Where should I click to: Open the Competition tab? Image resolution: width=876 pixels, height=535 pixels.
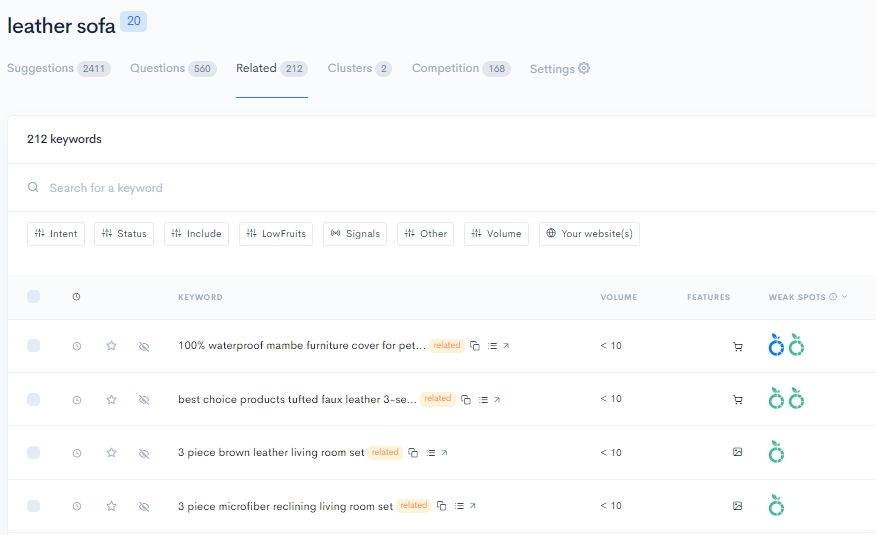click(461, 68)
